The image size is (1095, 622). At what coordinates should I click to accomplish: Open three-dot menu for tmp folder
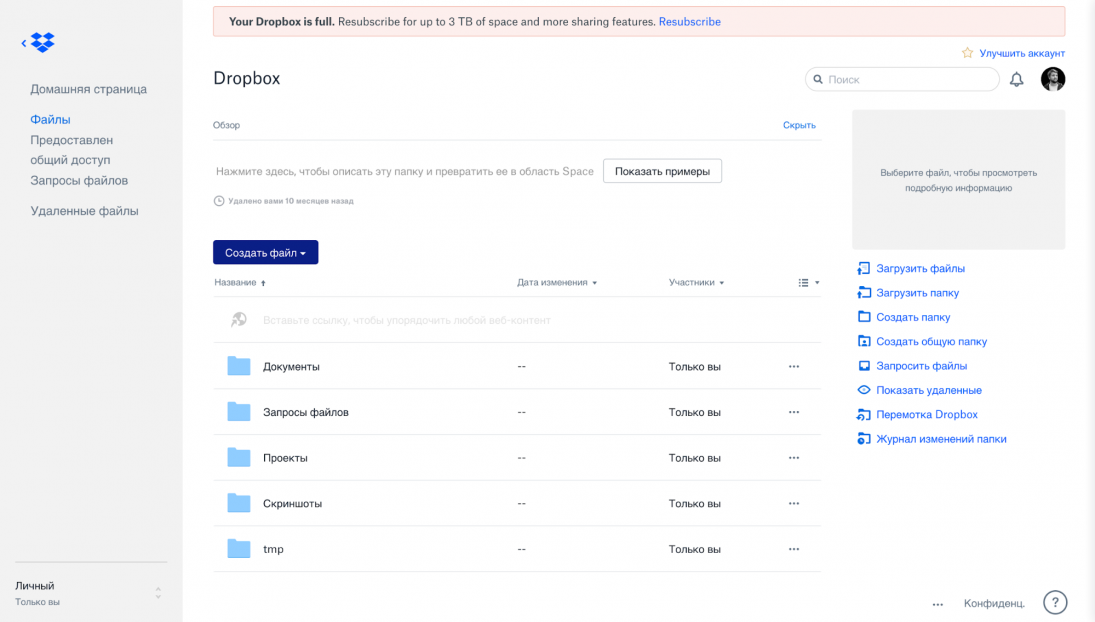793,549
